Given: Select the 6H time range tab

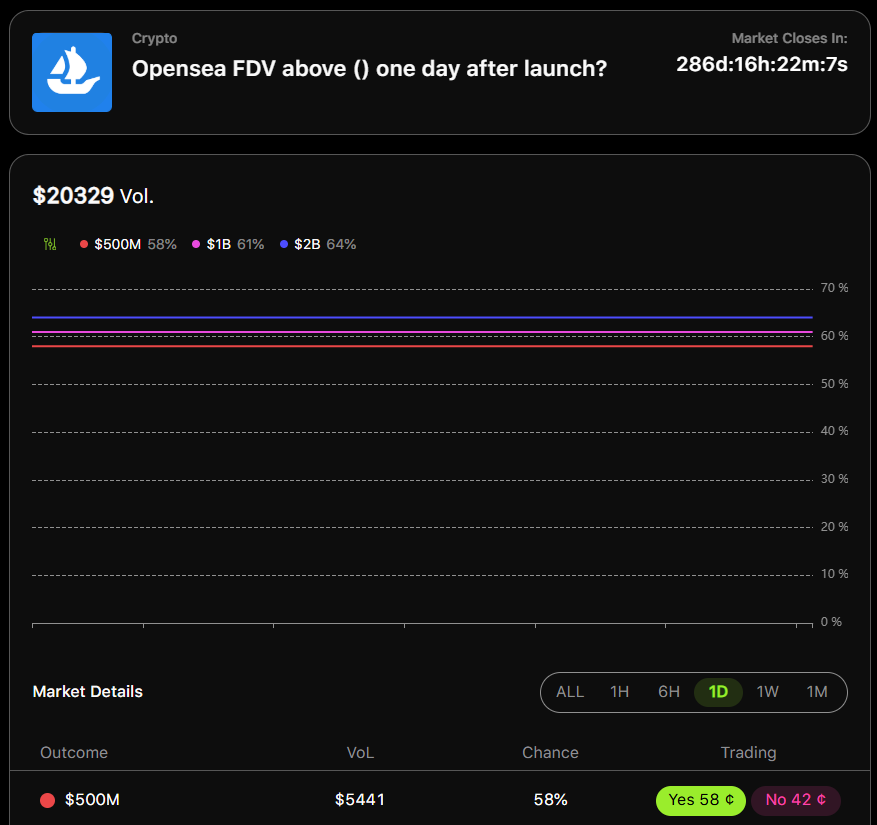Looking at the screenshot, I should (x=668, y=692).
